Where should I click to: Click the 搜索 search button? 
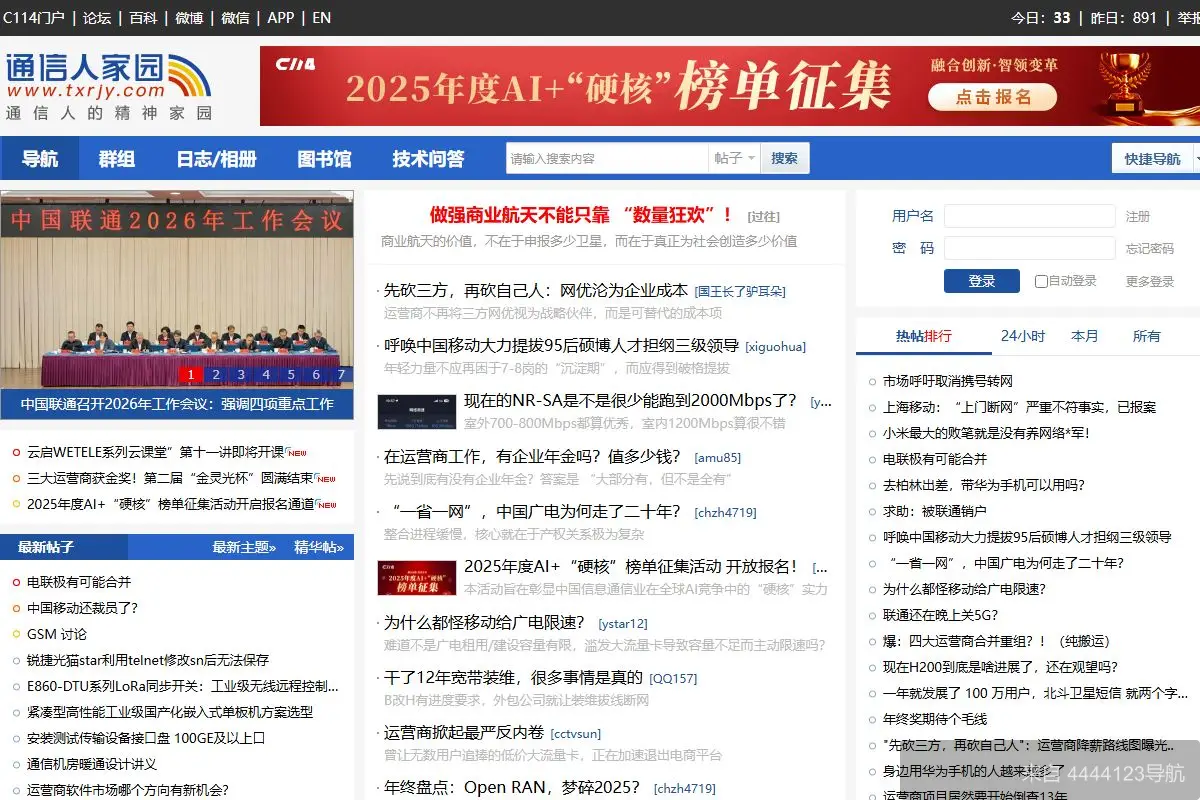coord(785,158)
